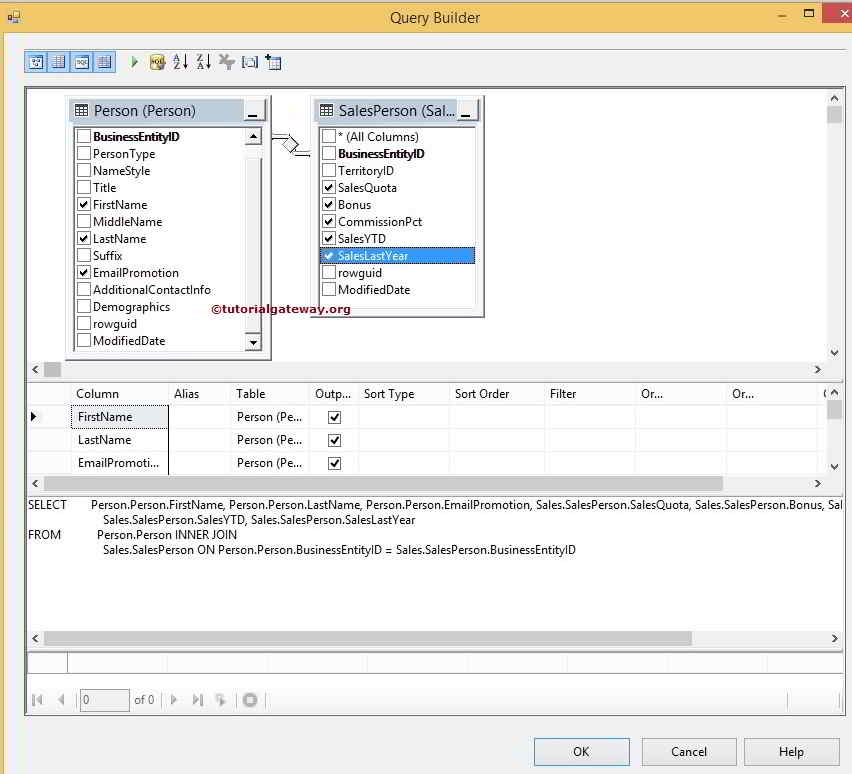Toggle the Results pane
Screen dimensions: 852x774
[105, 61]
